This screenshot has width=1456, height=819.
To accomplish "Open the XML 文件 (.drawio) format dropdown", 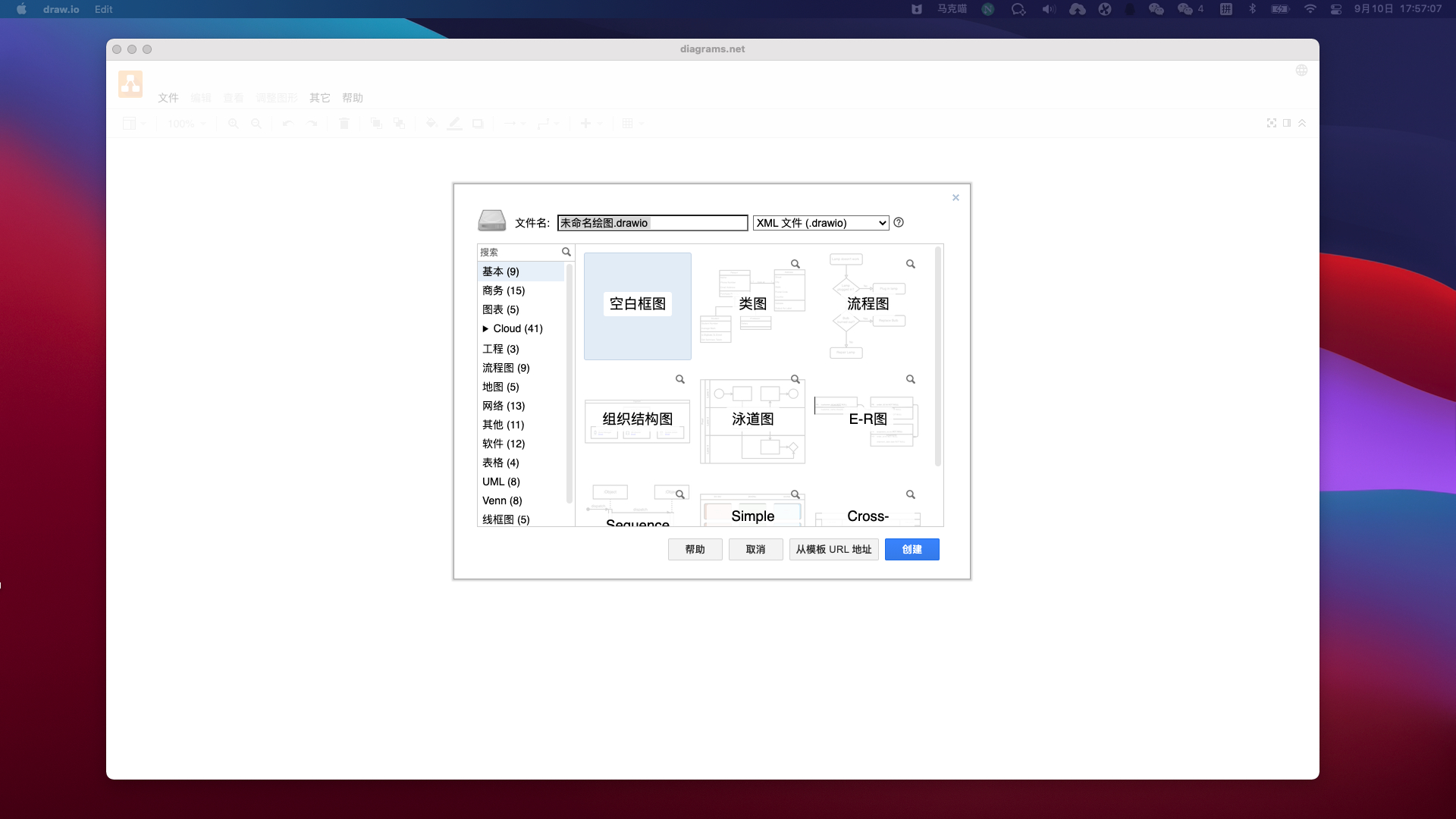I will tap(821, 223).
